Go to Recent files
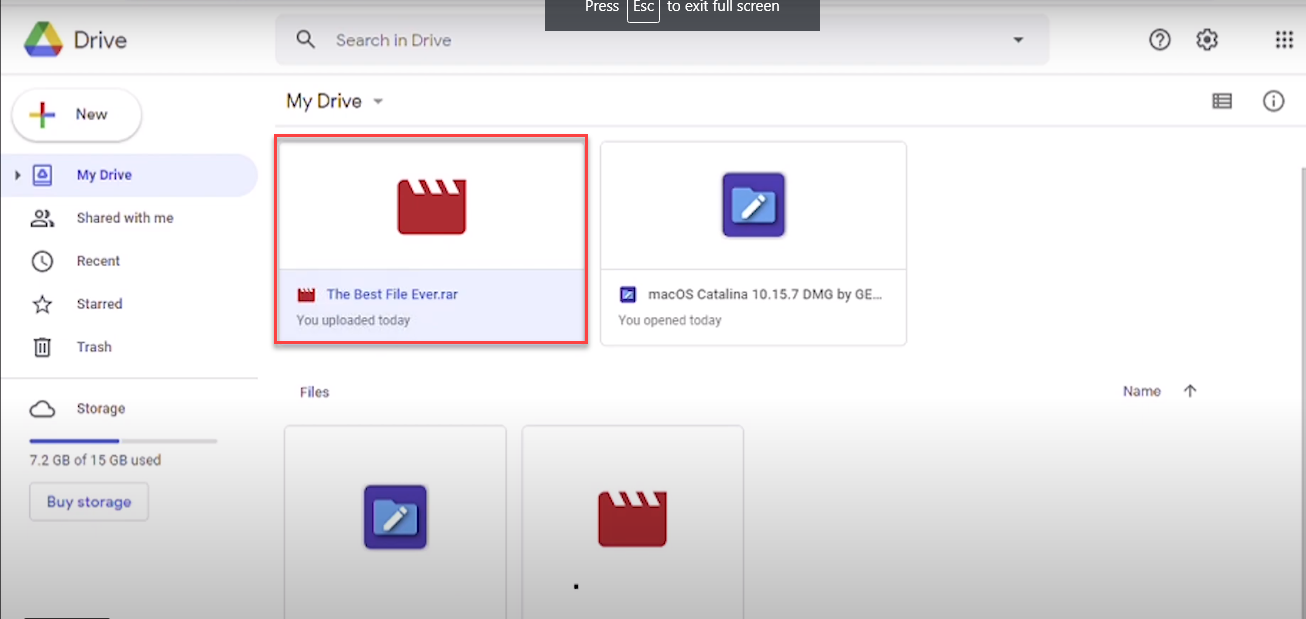 click(x=98, y=261)
